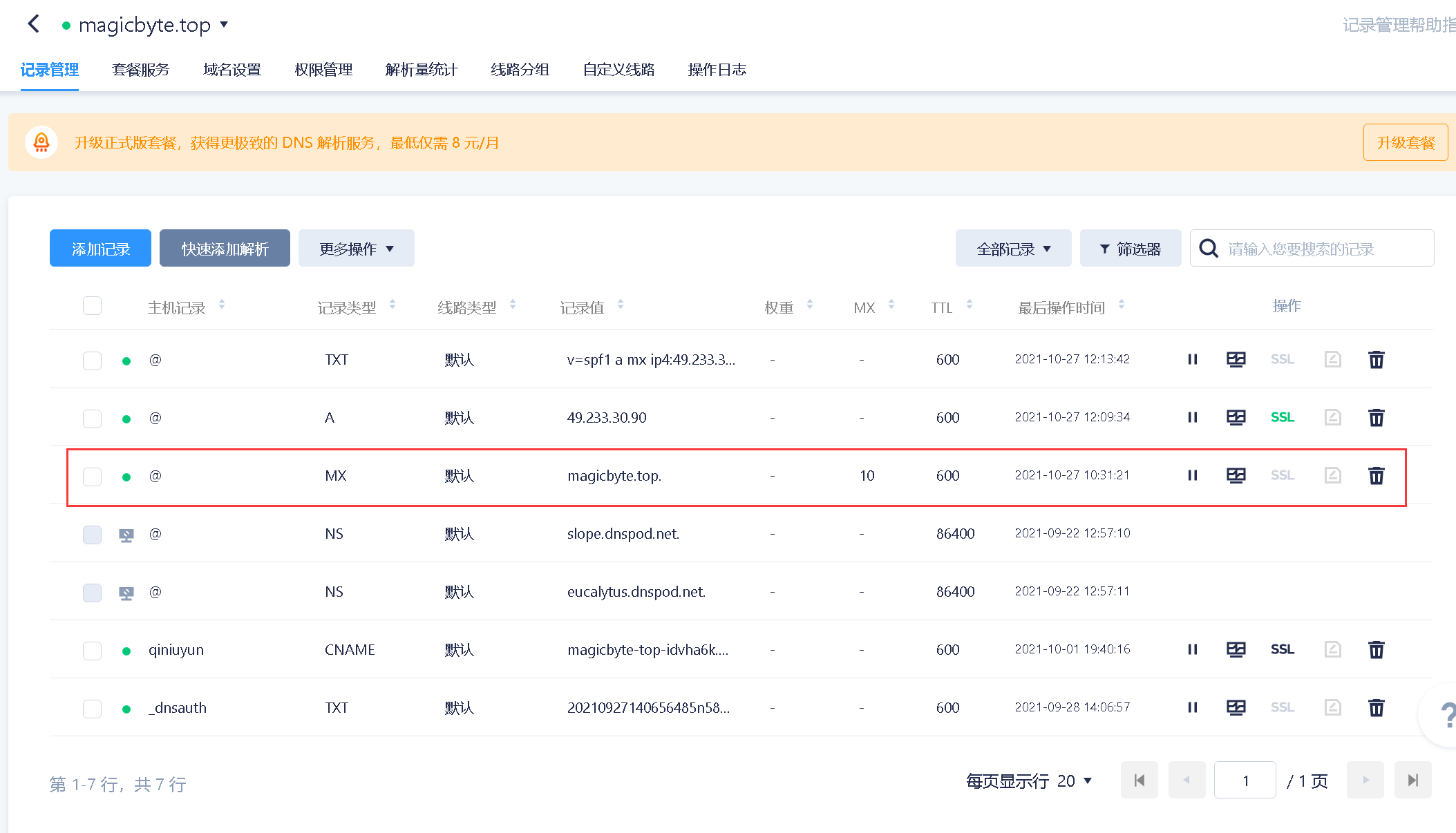This screenshot has height=833, width=1456.
Task: Pause the TXT v=spf1 record
Action: (1192, 359)
